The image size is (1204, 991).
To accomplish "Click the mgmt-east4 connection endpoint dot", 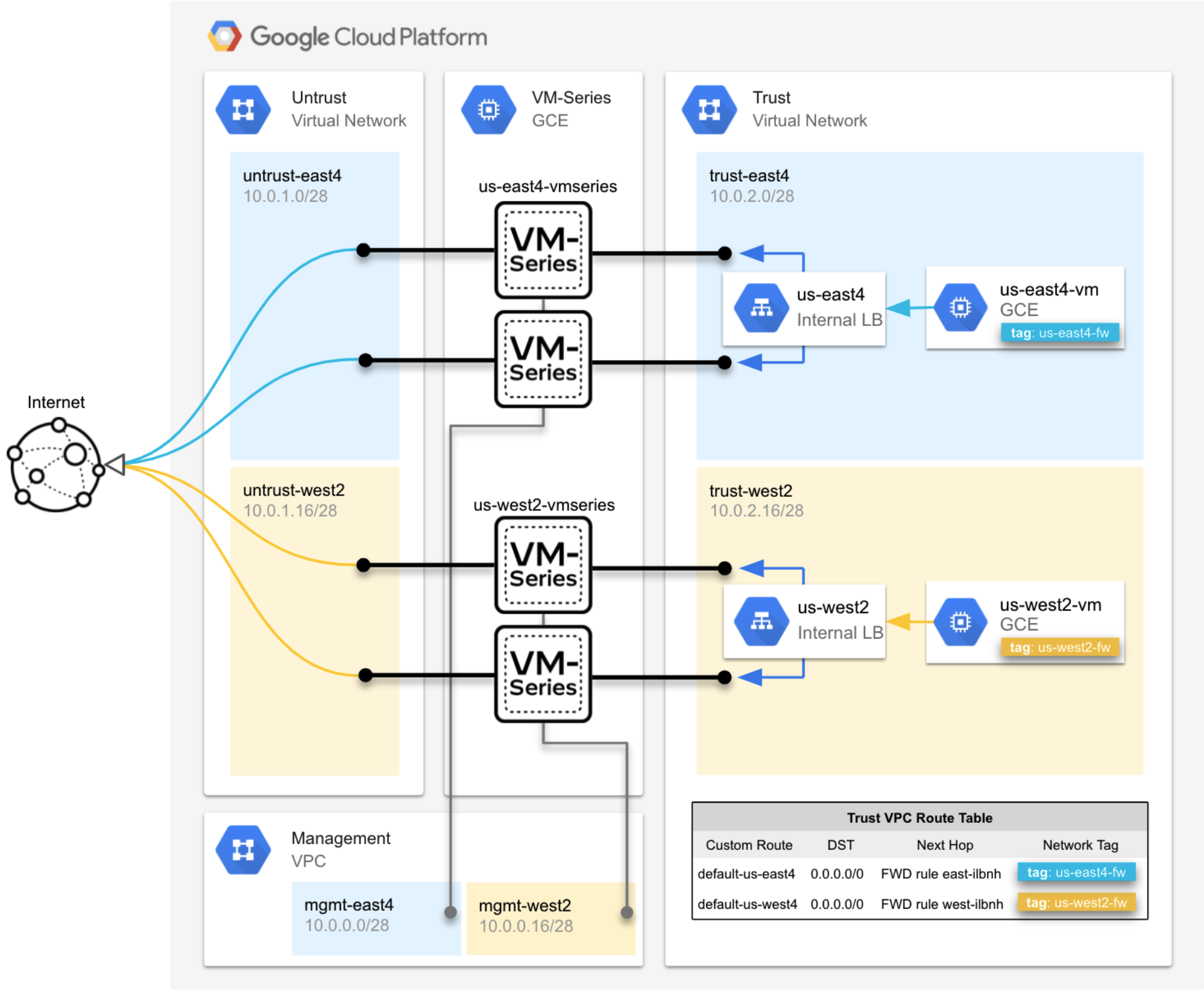I will tap(451, 912).
